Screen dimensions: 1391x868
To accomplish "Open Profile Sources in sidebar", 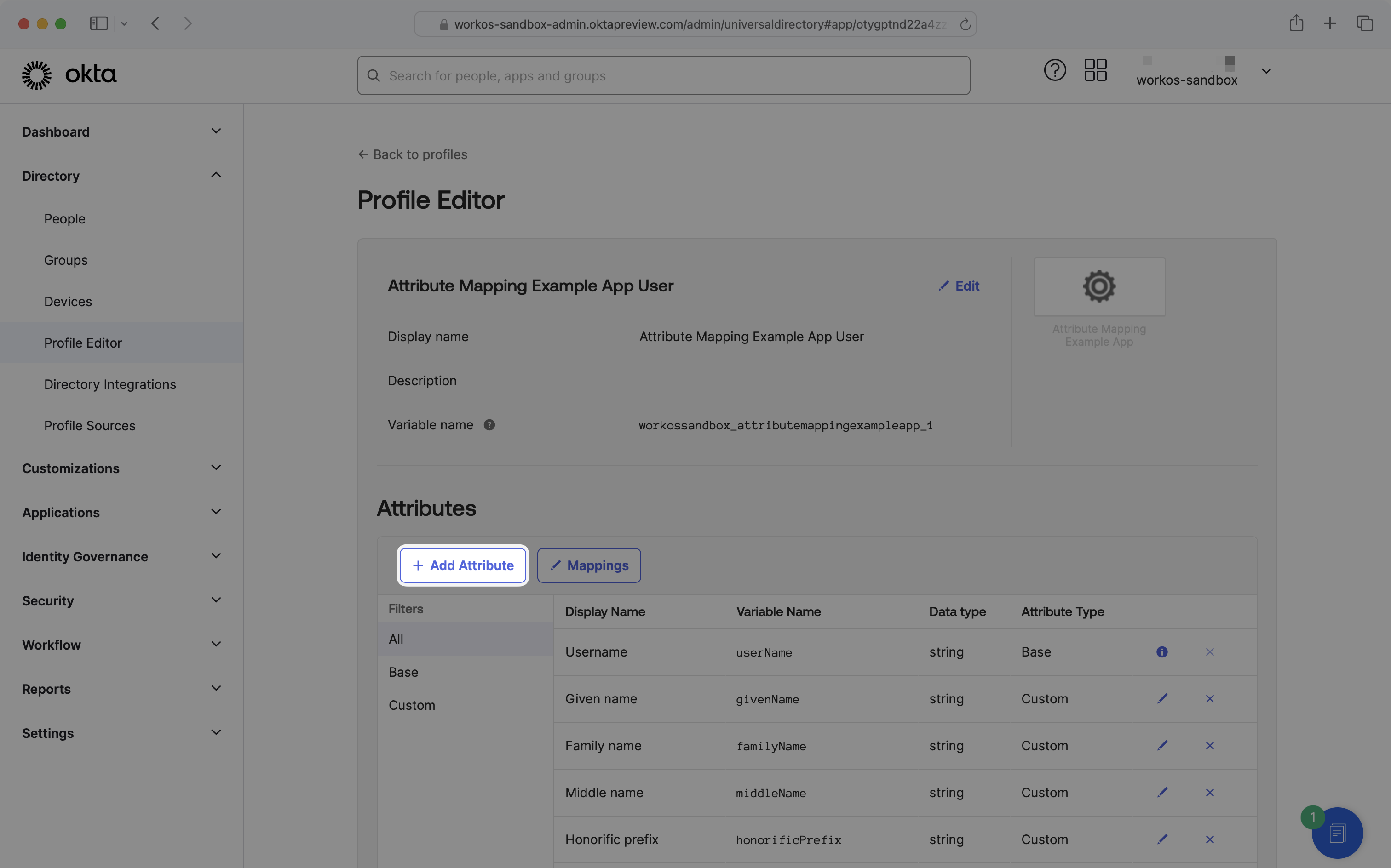I will point(90,425).
